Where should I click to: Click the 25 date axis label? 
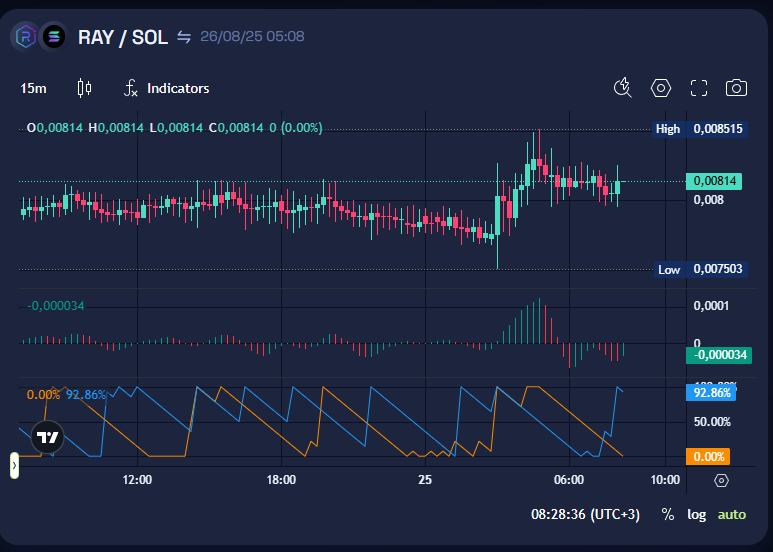coord(425,480)
